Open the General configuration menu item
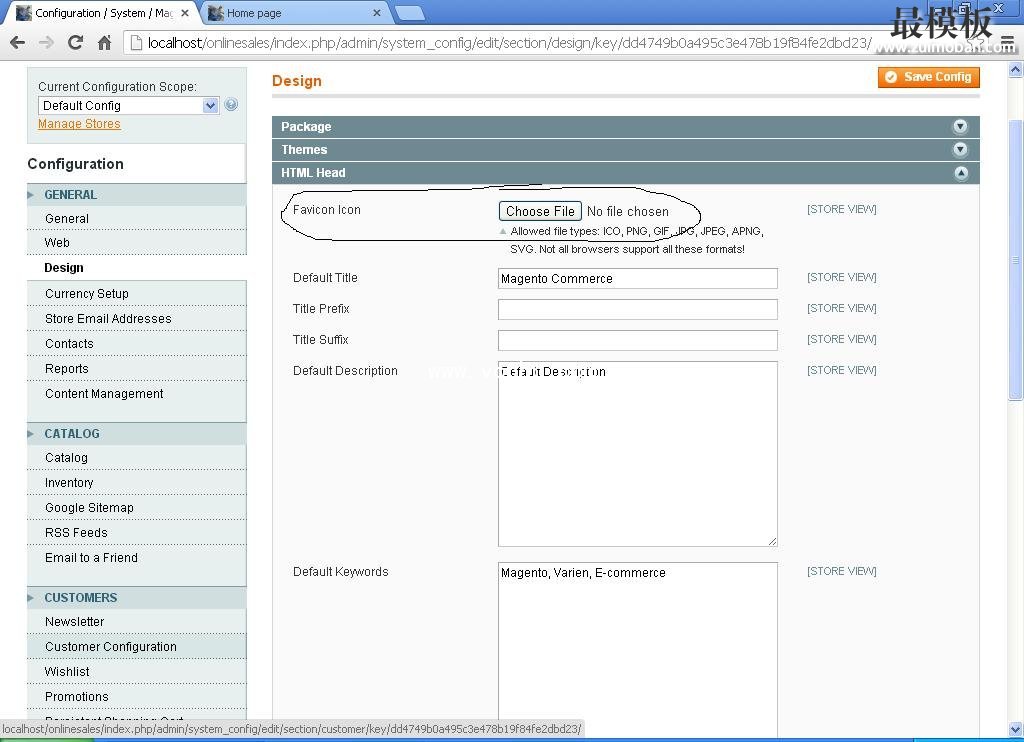The image size is (1024, 742). [136, 219]
